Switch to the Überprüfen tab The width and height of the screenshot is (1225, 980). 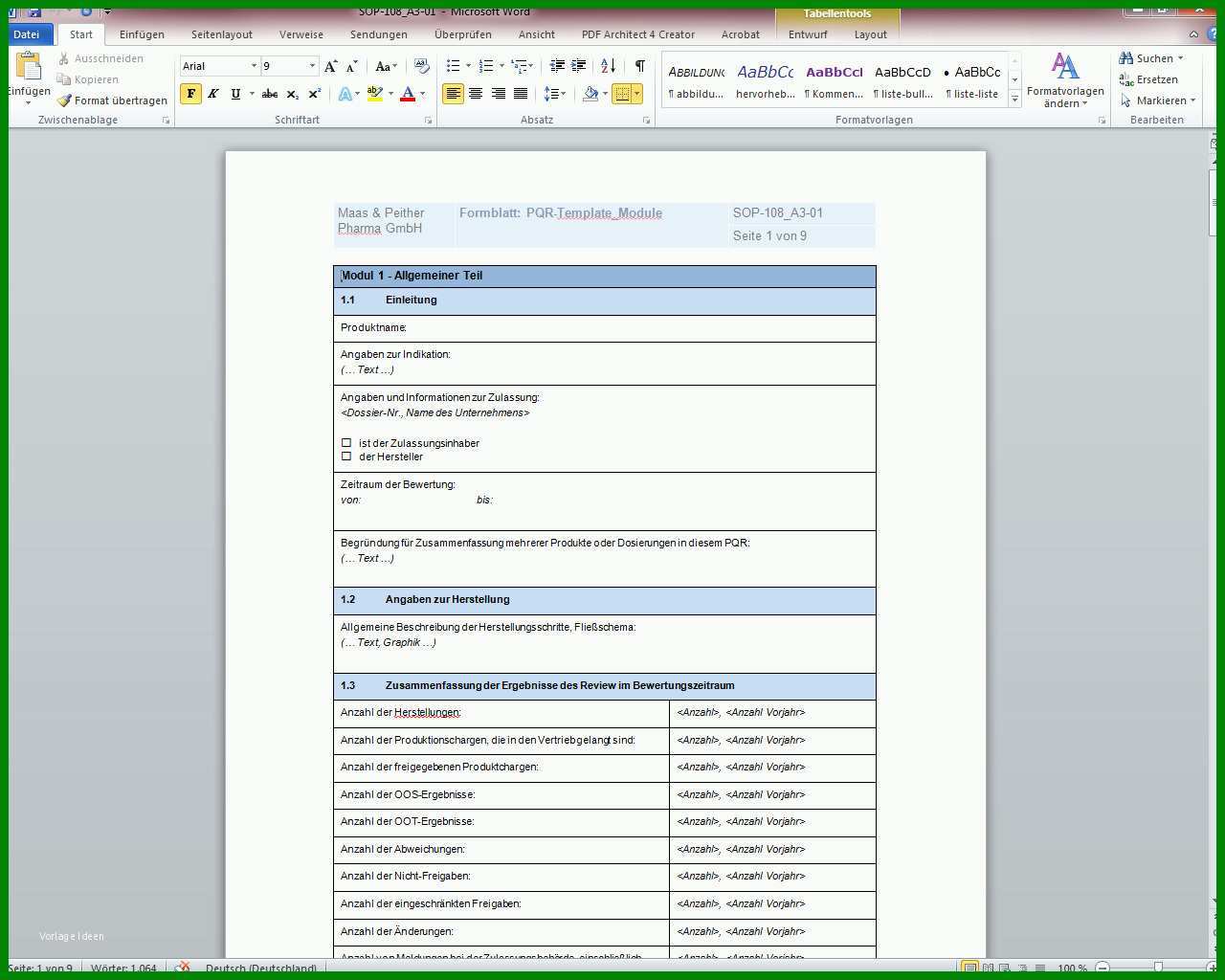click(463, 34)
